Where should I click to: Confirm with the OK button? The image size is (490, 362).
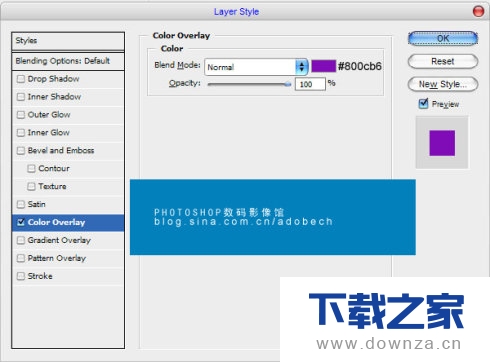click(443, 39)
